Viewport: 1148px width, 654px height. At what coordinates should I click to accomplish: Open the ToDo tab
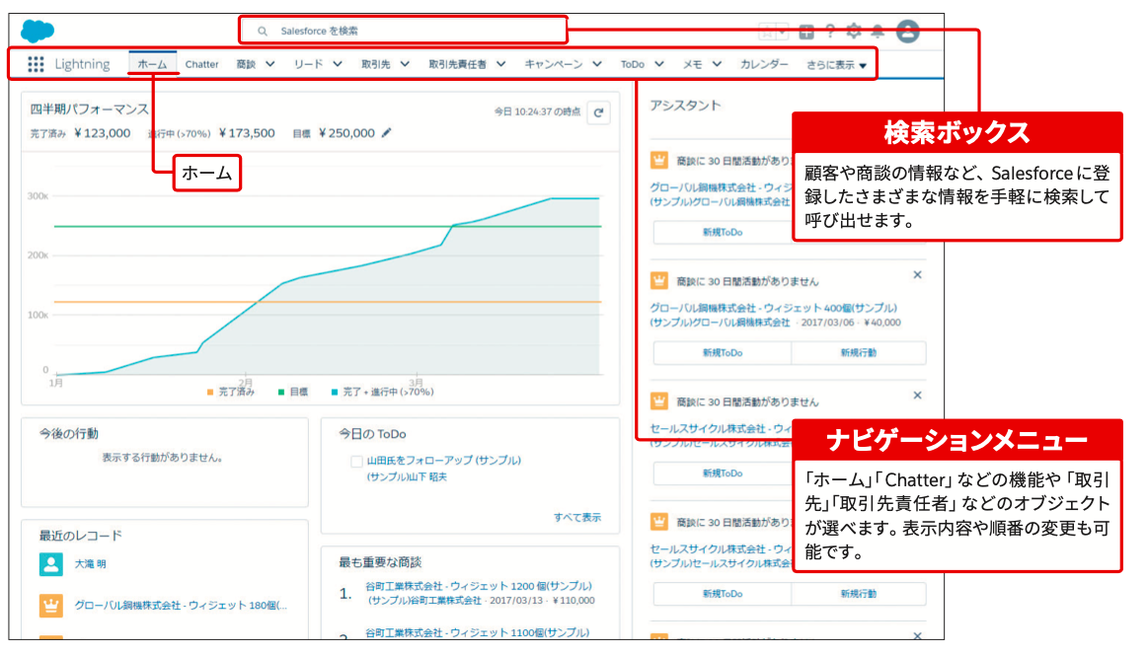click(x=633, y=64)
